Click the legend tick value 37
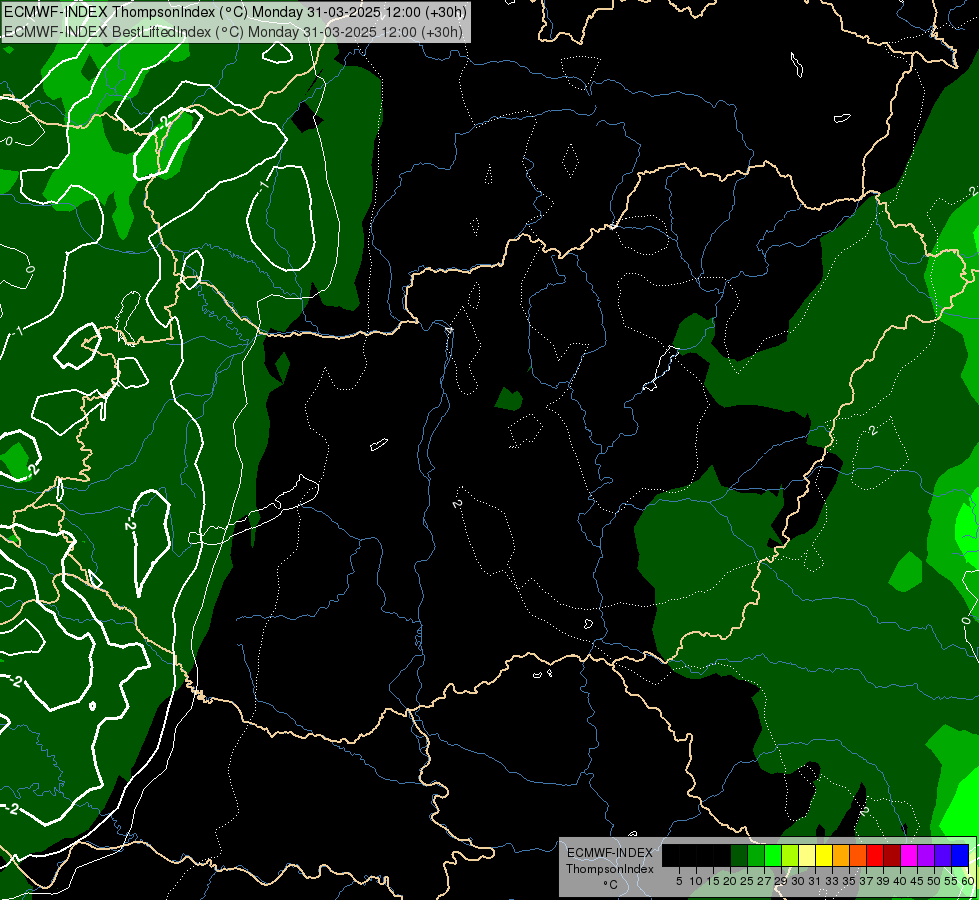Viewport: 979px width, 900px height. coord(867,881)
